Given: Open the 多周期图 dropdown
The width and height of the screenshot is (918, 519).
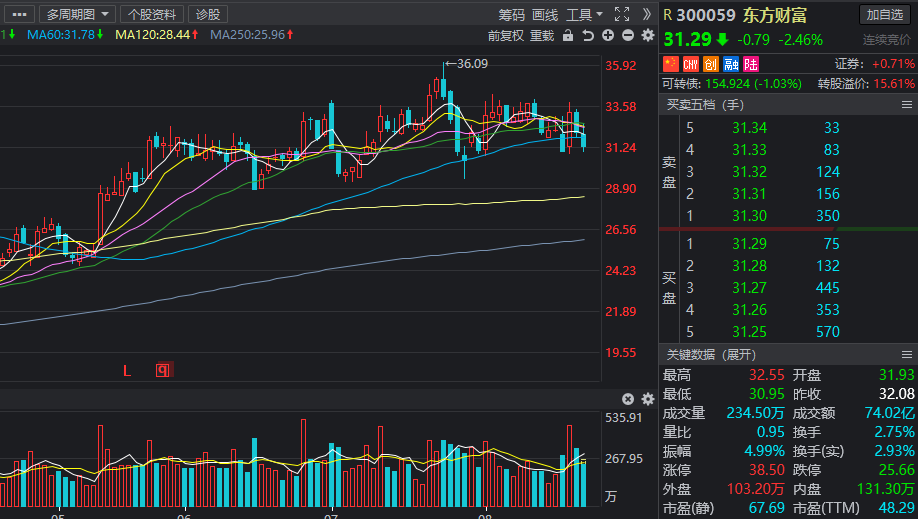Looking at the screenshot, I should 77,14.
